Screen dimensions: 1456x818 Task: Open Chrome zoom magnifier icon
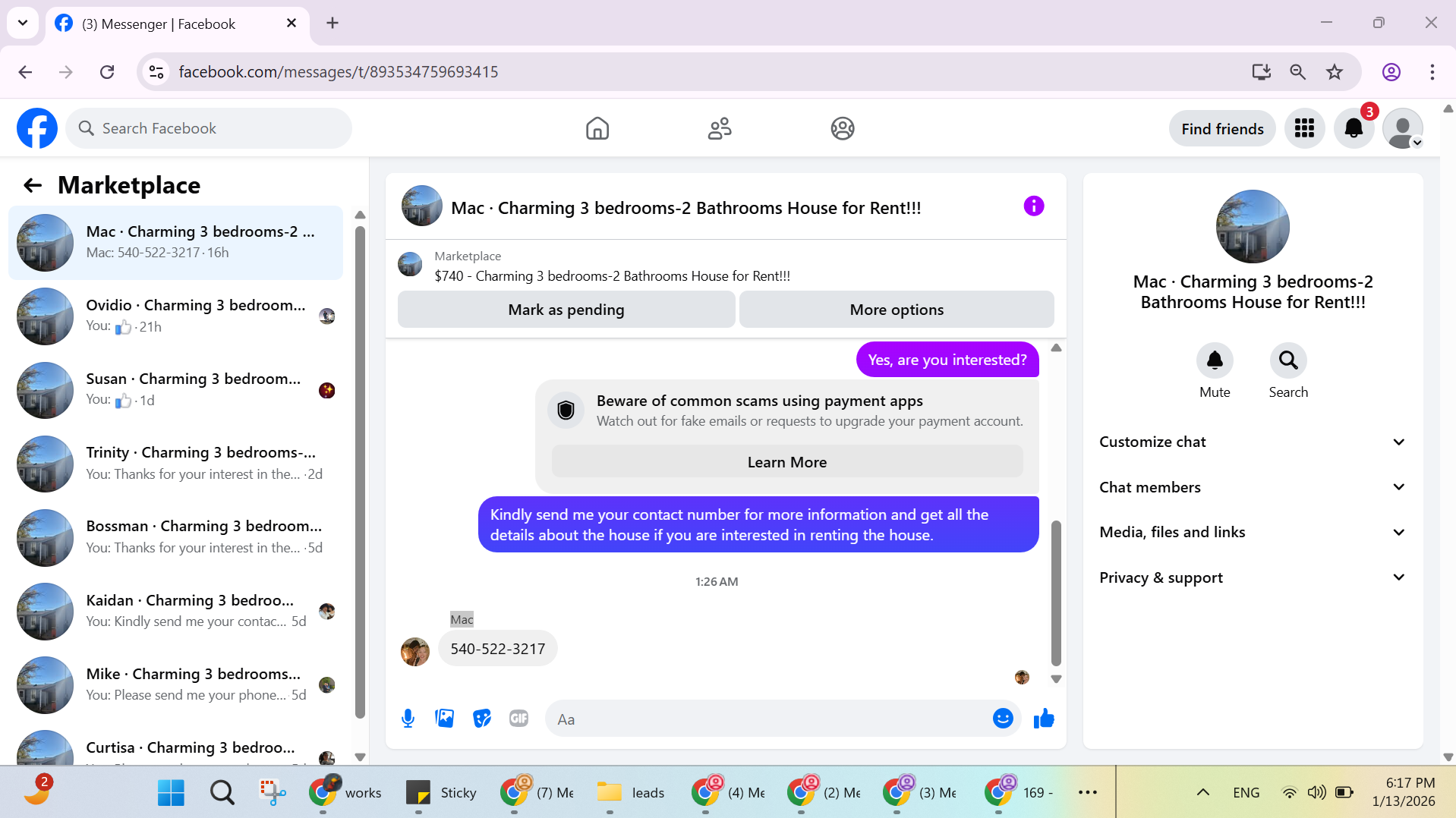click(x=1297, y=71)
